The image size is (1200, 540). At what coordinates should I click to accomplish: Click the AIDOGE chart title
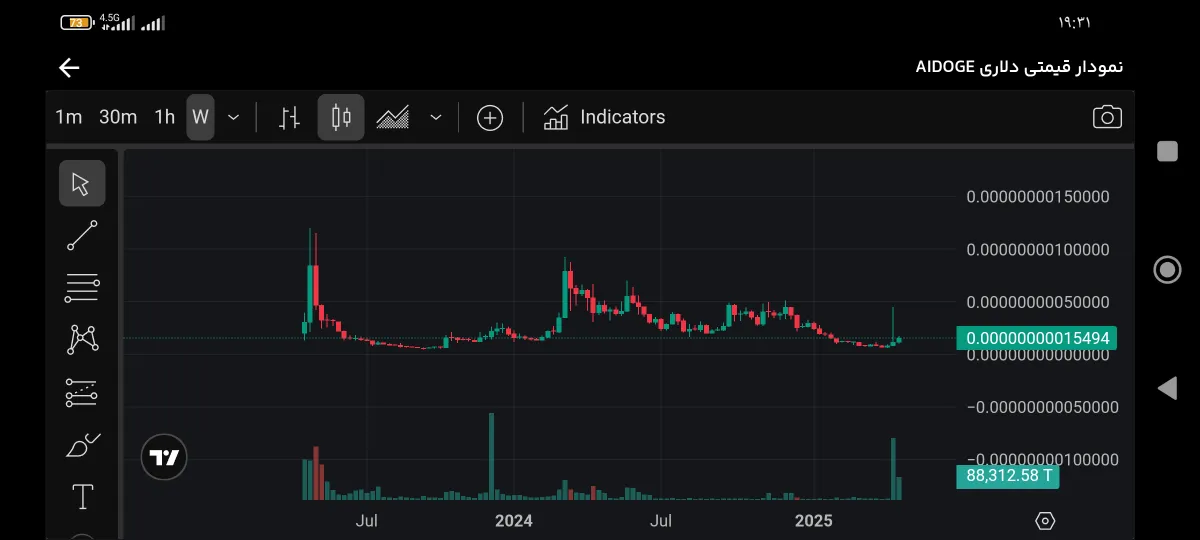[1020, 67]
